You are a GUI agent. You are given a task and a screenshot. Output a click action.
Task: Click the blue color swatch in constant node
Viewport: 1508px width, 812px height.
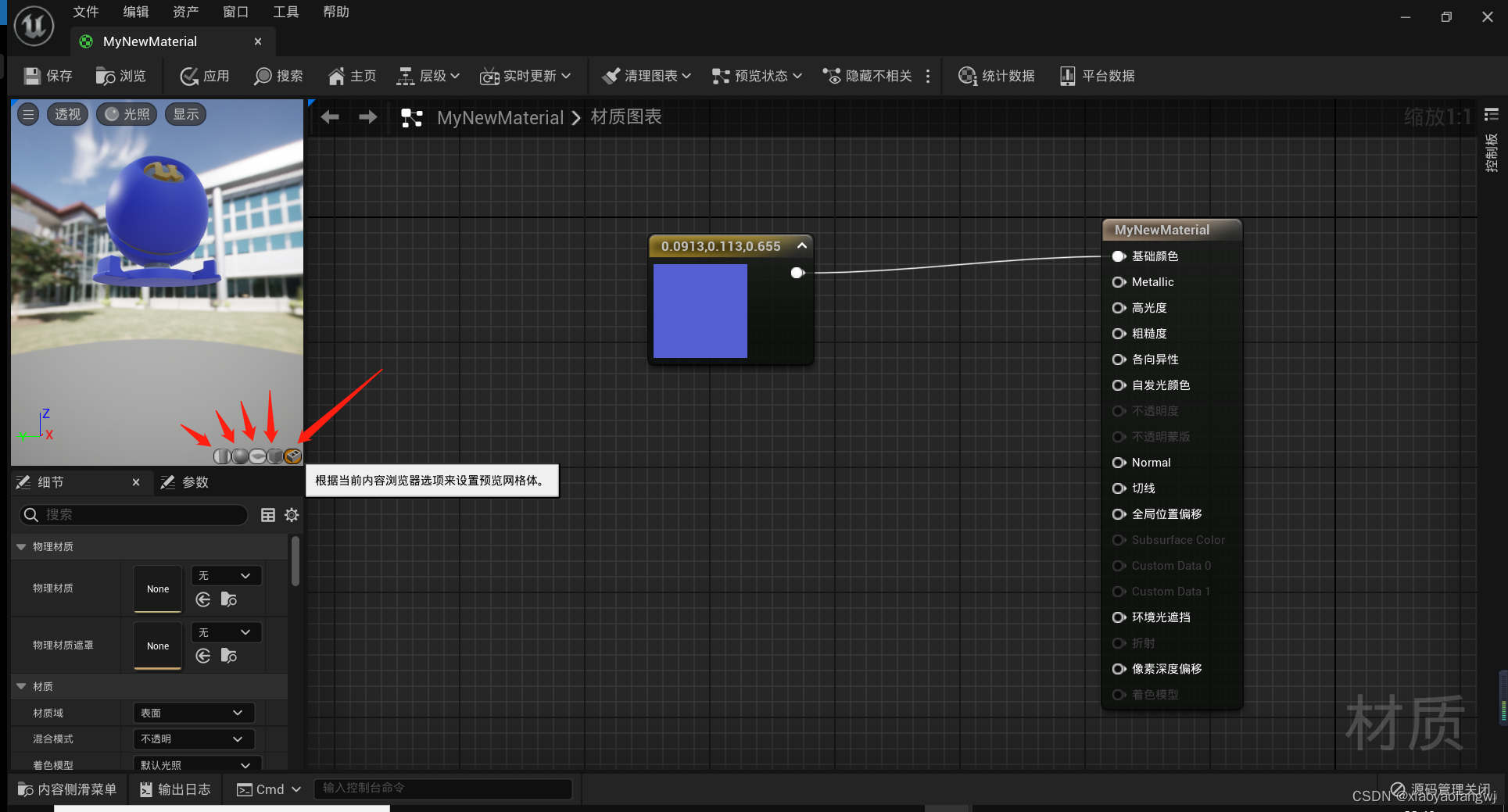(x=700, y=311)
